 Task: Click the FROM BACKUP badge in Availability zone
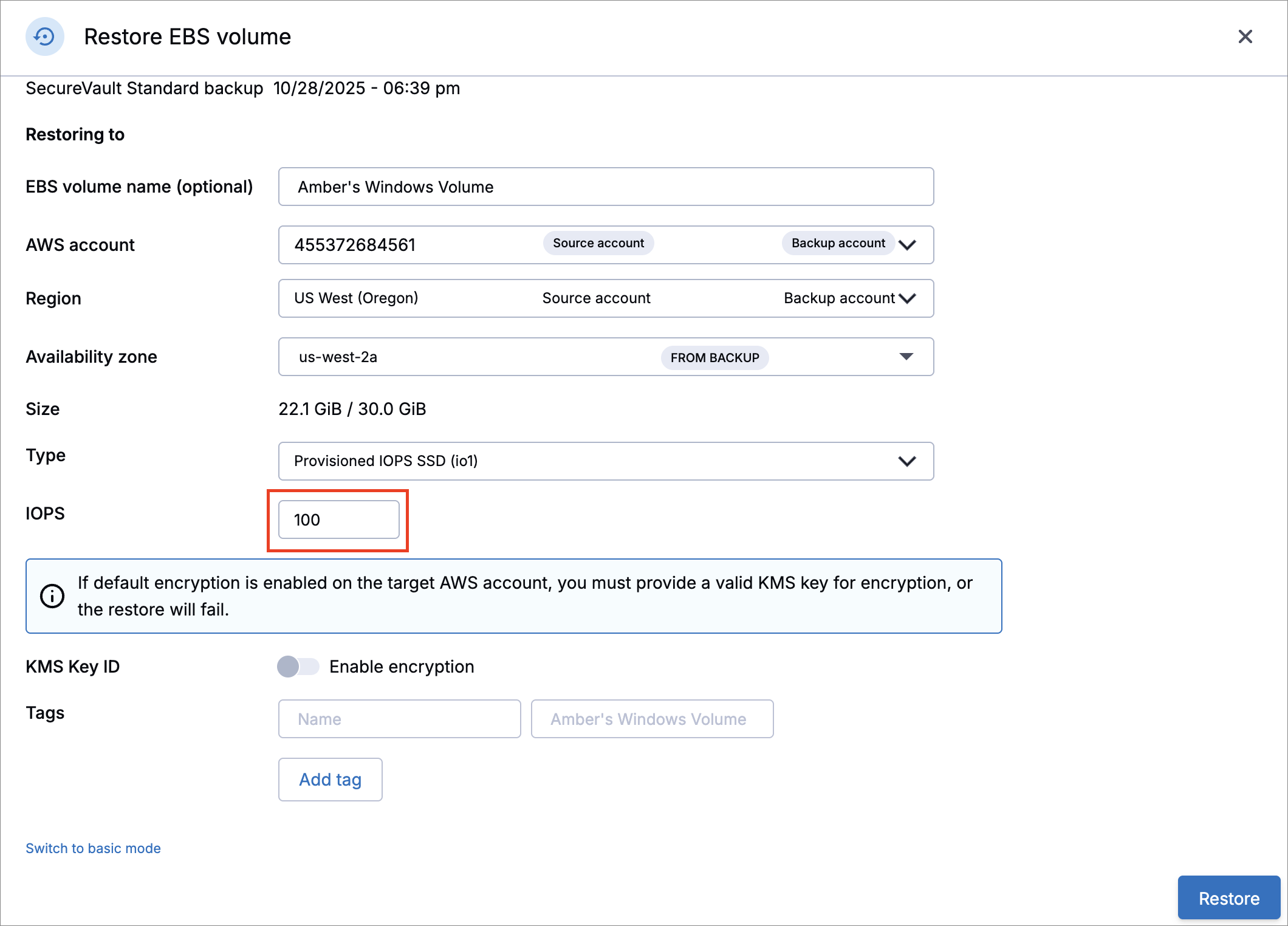[x=714, y=357]
